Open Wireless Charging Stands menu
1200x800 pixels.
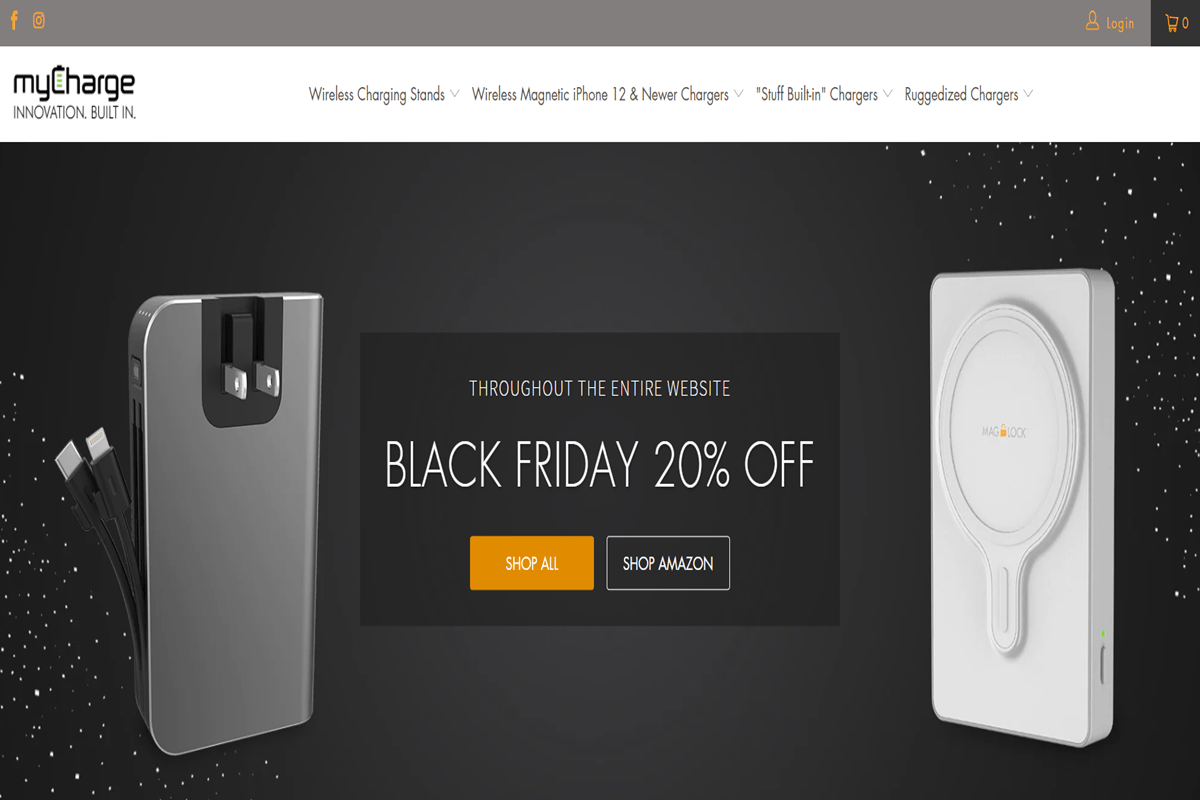377,95
